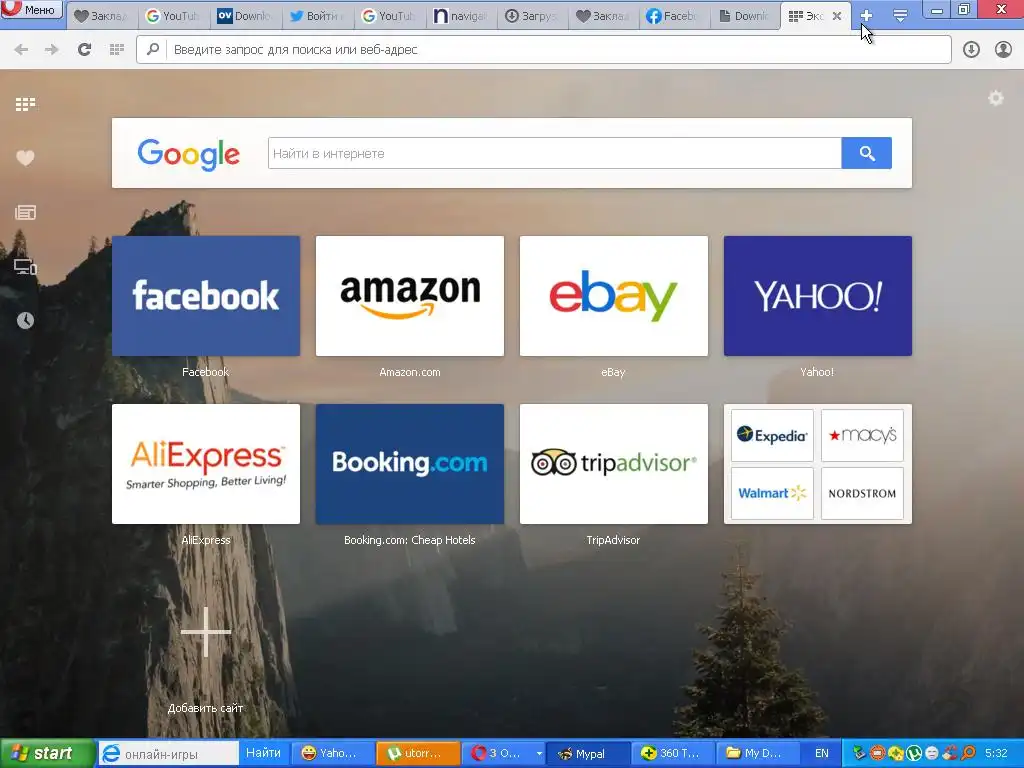Open history clock icon in sidebar
The image size is (1024, 768).
25,321
